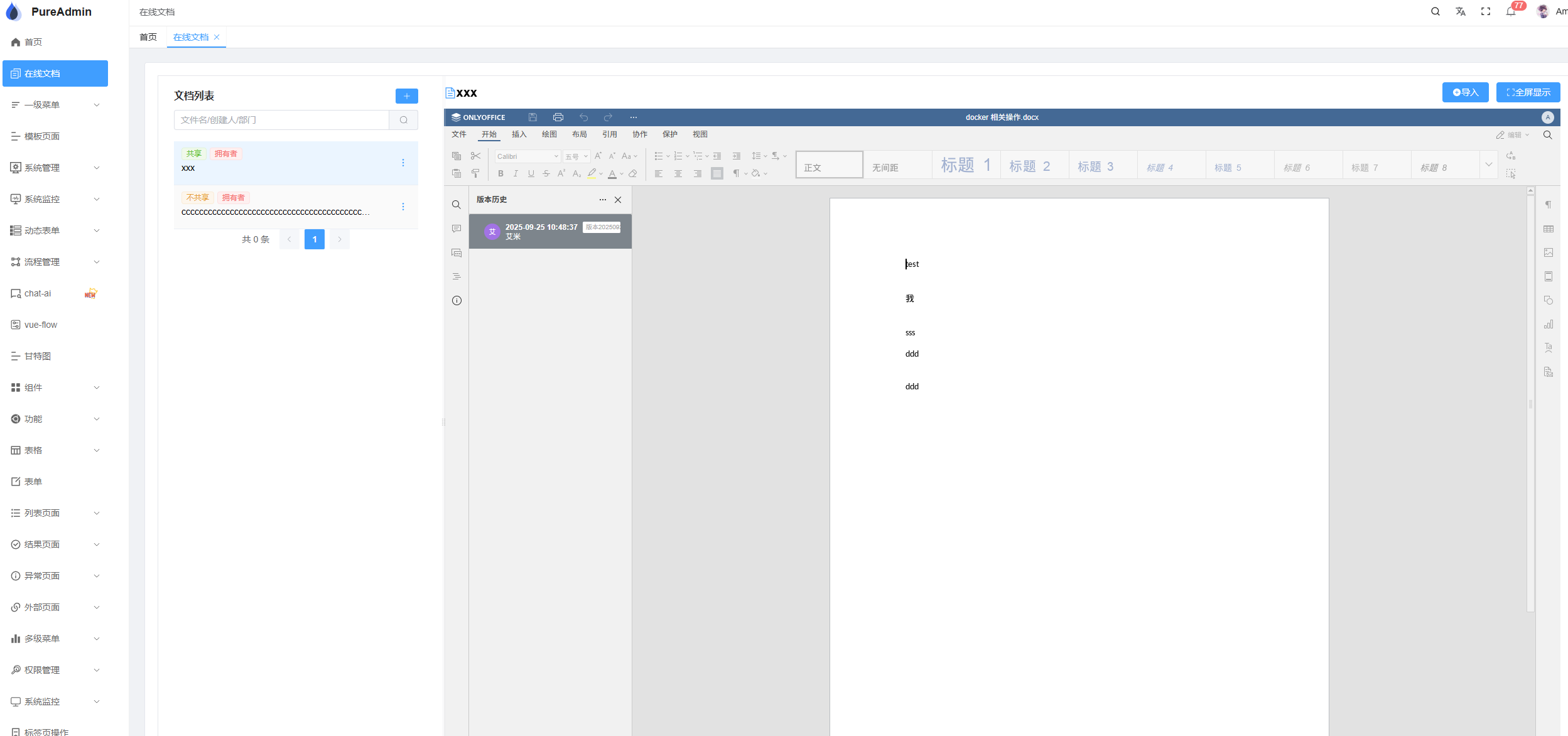Open the table settings in right sidebar

click(x=1548, y=229)
